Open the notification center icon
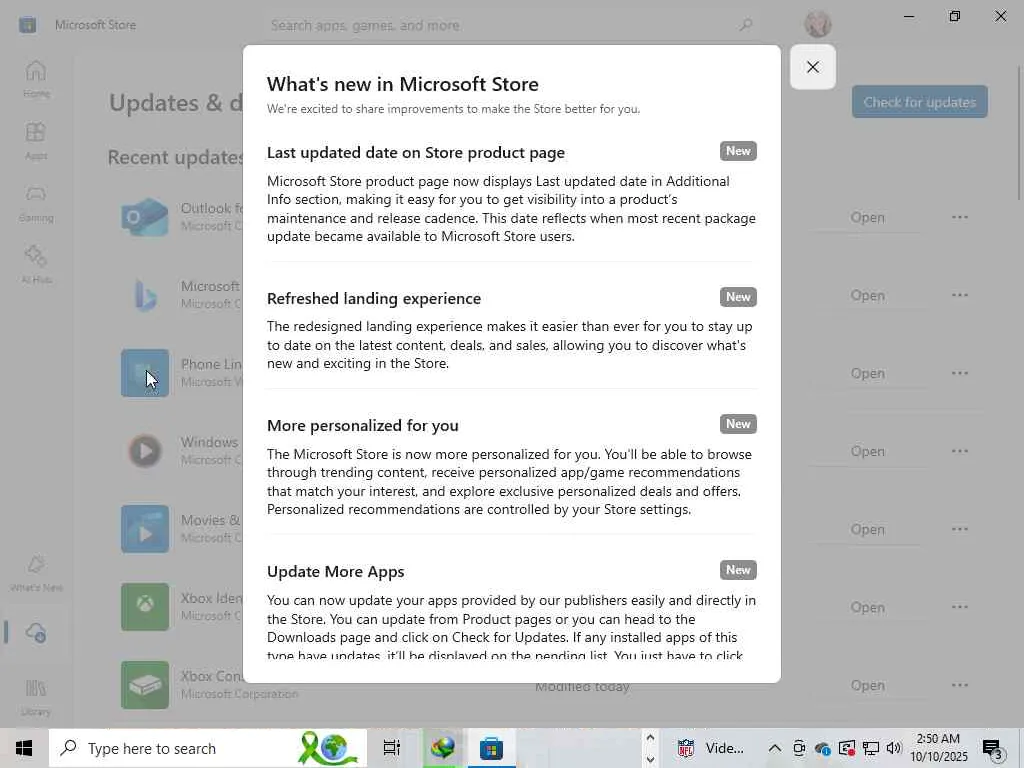Image resolution: width=1024 pixels, height=768 pixels. tap(993, 750)
